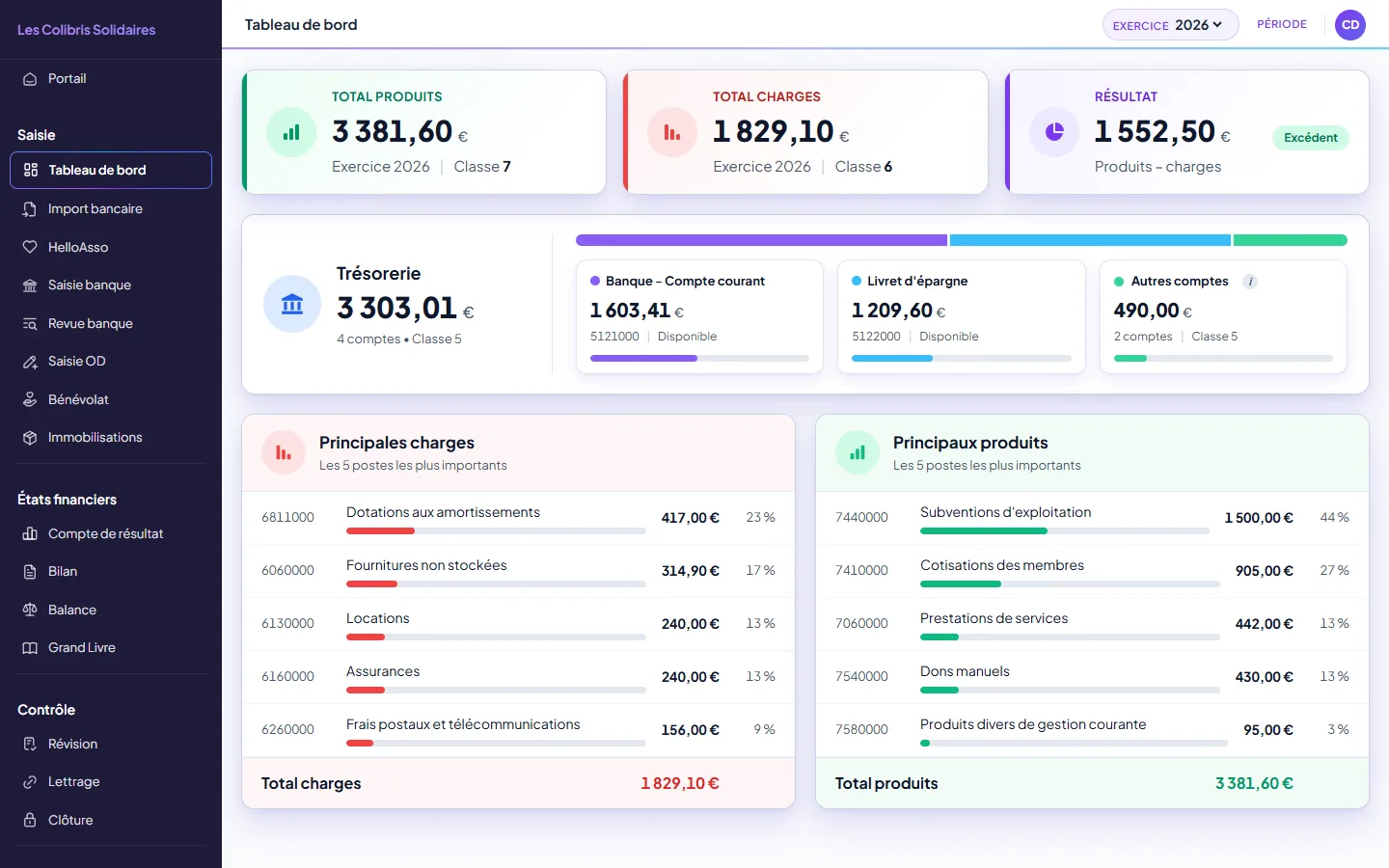Click the Import bancaire sidebar icon
The image size is (1389, 868).
click(x=30, y=209)
